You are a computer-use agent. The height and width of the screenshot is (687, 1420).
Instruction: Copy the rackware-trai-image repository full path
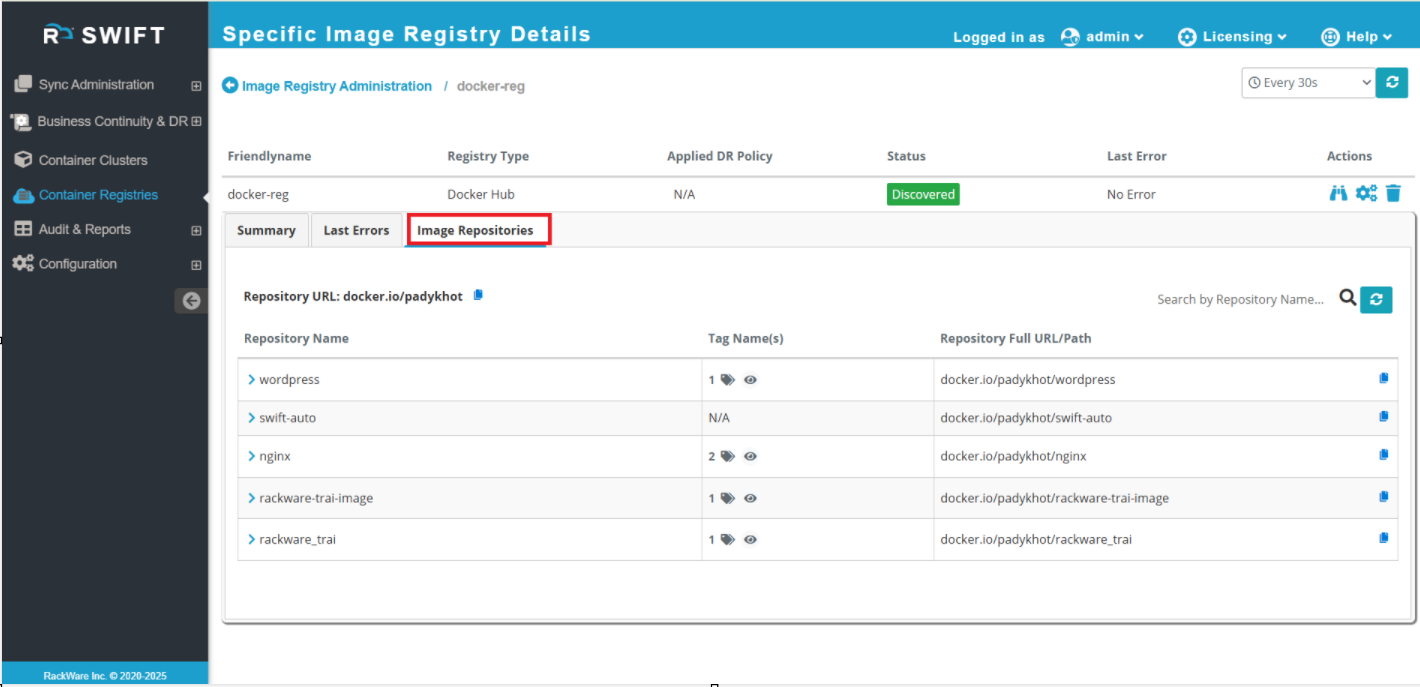tap(1384, 497)
